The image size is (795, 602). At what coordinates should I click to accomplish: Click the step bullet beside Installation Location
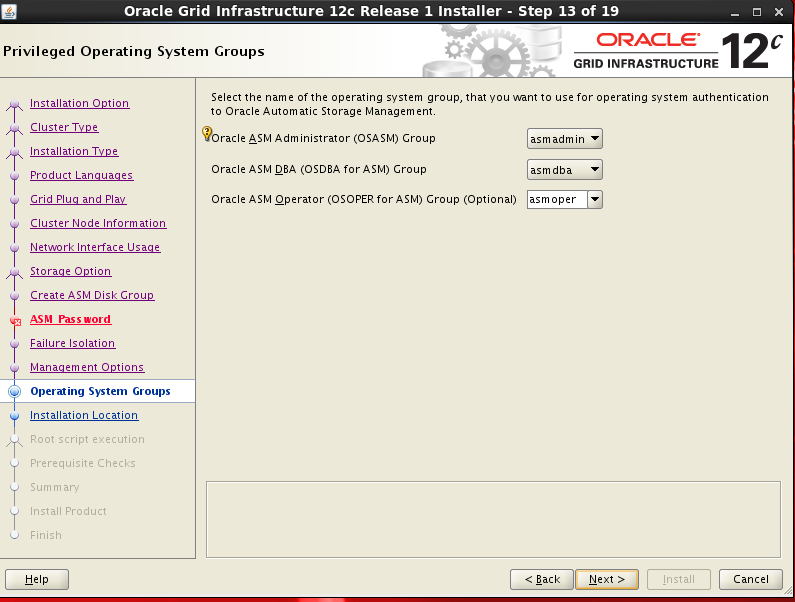pos(15,416)
